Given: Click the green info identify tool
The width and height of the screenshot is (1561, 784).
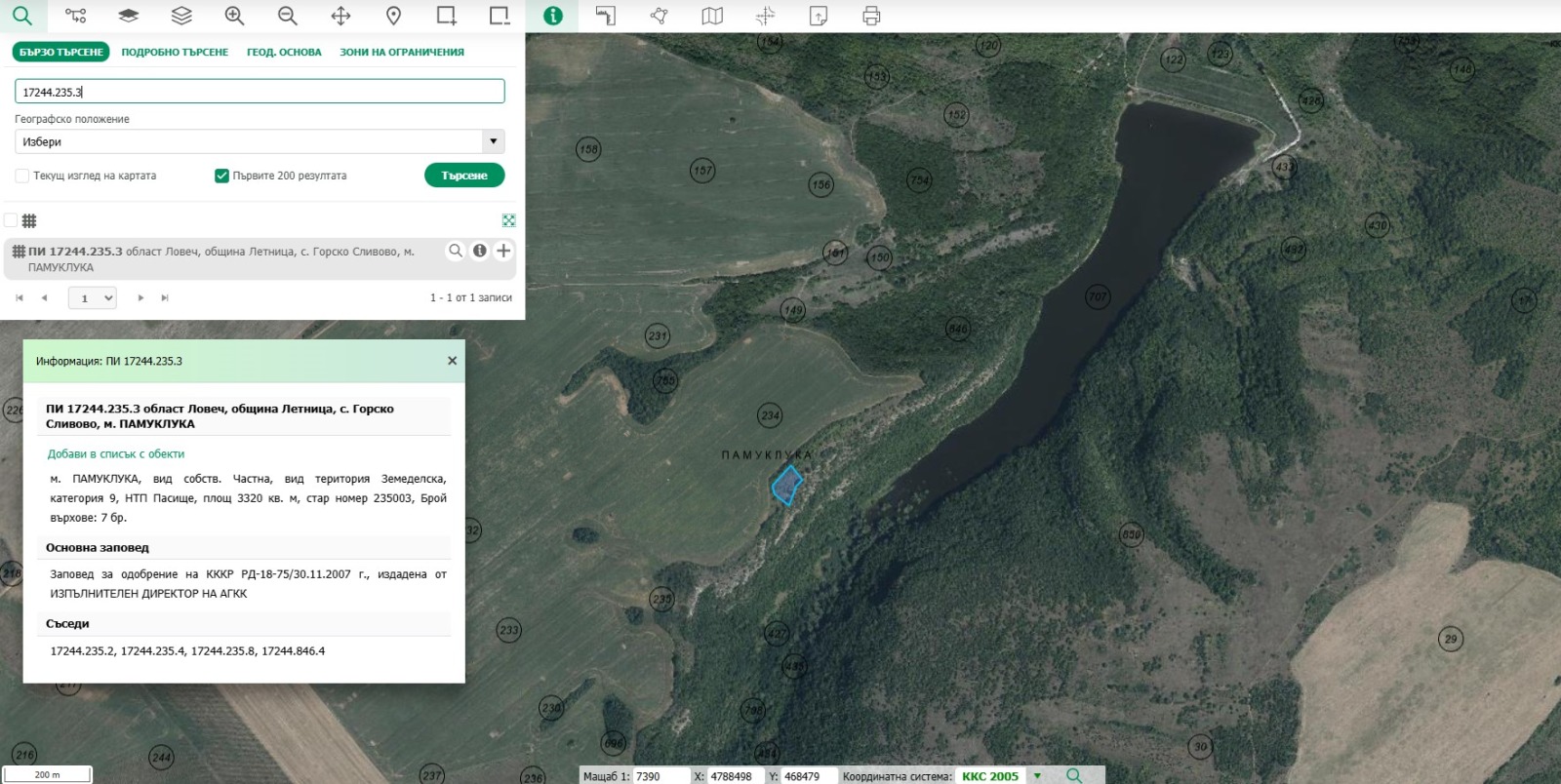Looking at the screenshot, I should click(x=552, y=16).
